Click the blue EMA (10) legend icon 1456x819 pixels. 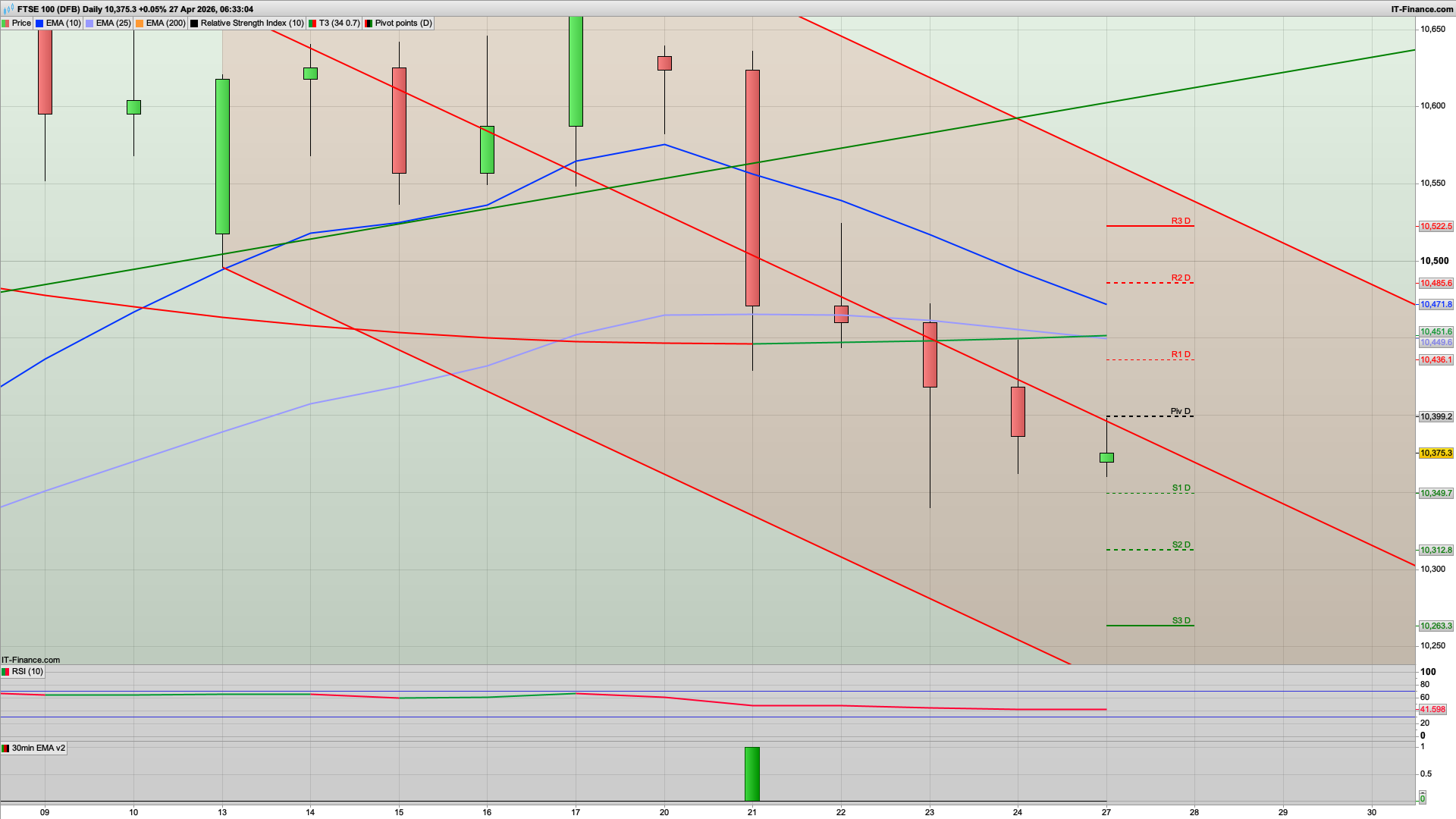(38, 23)
